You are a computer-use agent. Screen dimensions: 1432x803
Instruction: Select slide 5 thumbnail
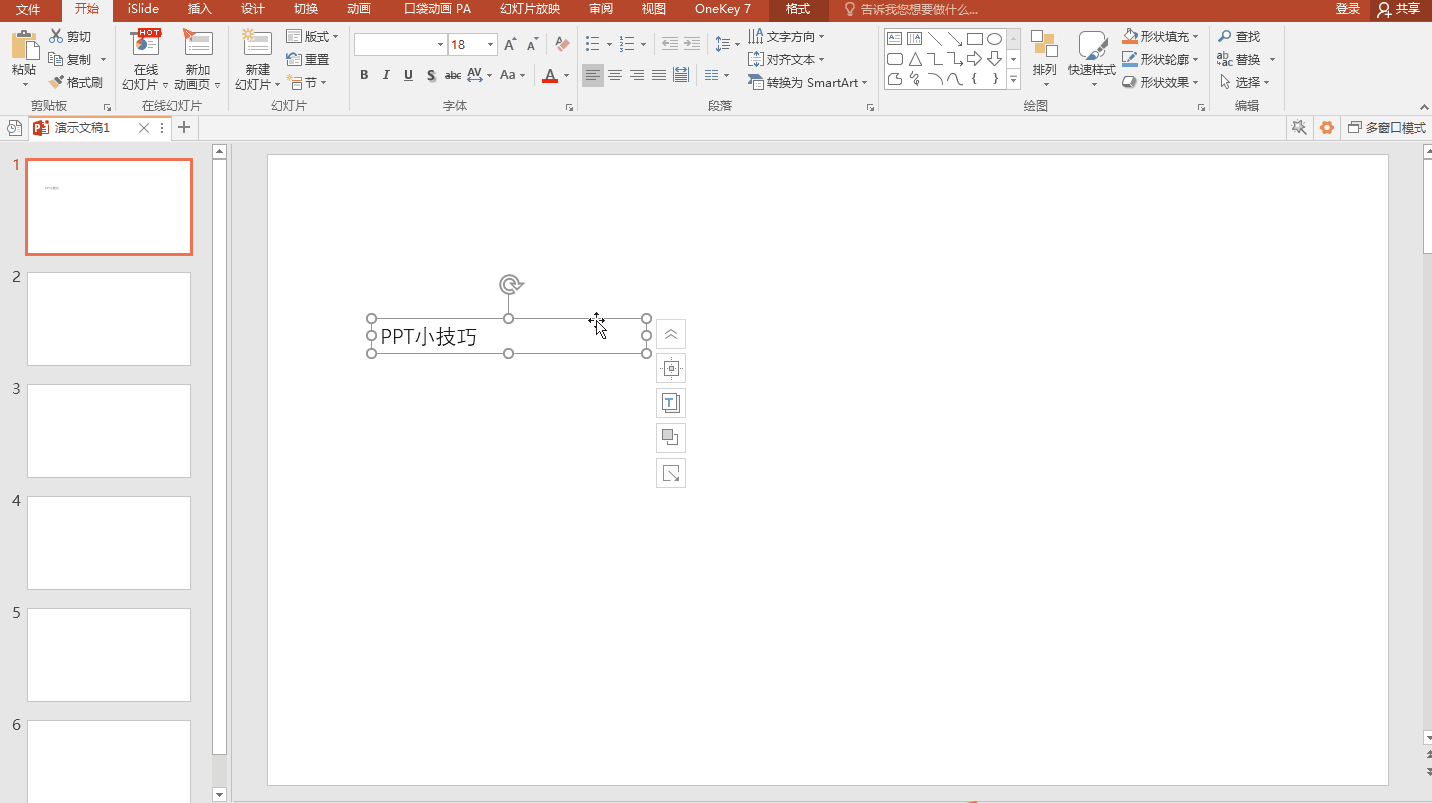pos(109,655)
